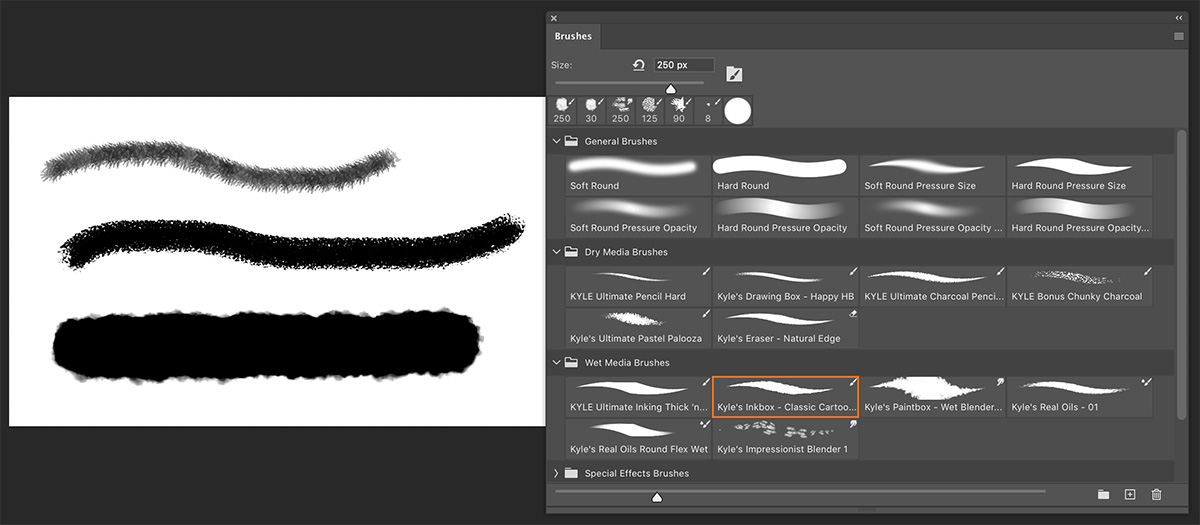Click the 'Special Effects Brushes' group label

pyautogui.click(x=638, y=473)
